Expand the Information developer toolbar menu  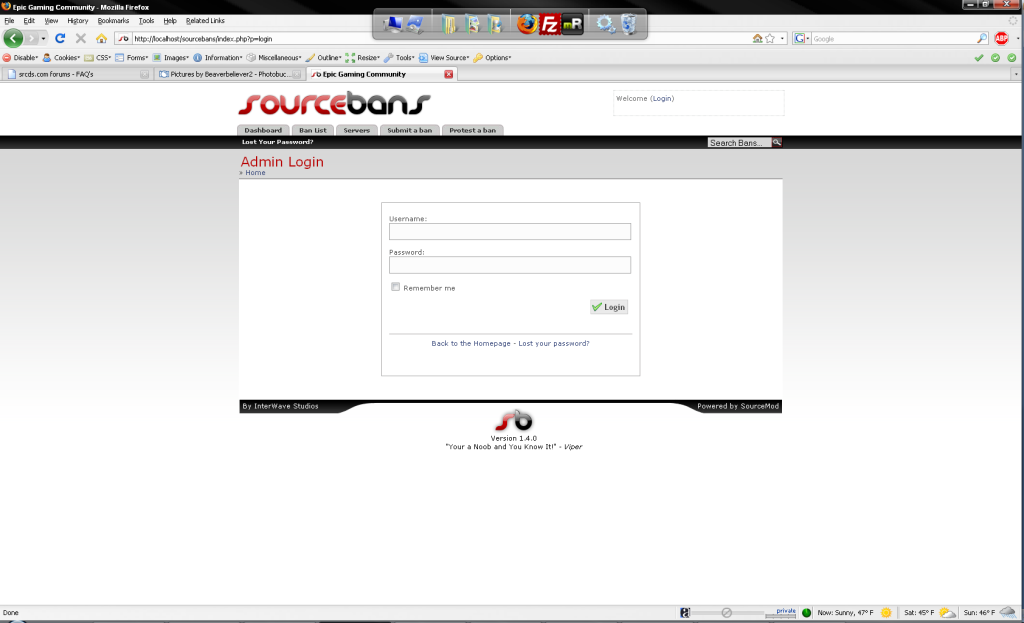click(217, 57)
